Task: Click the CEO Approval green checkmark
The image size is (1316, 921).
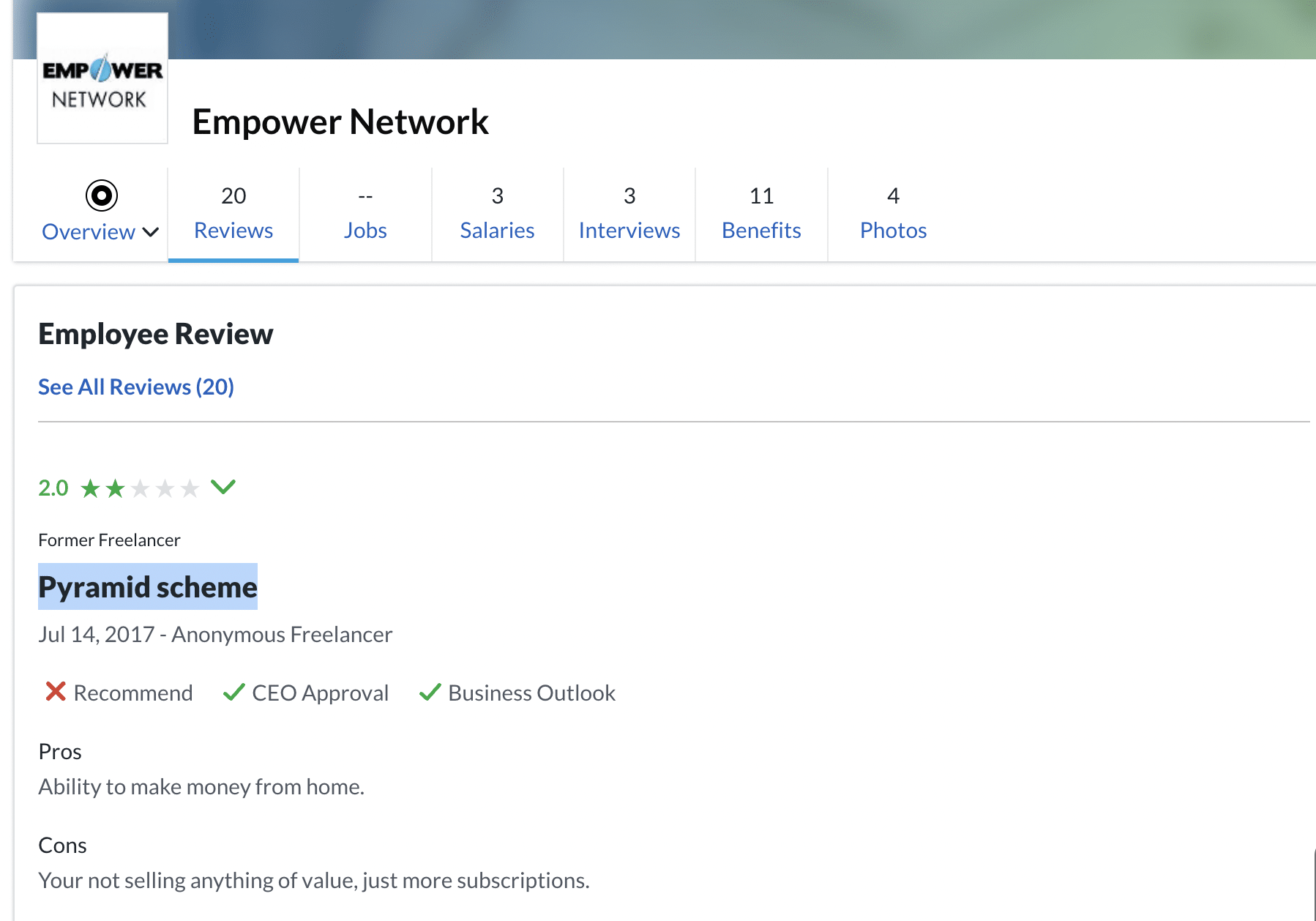Action: click(233, 692)
